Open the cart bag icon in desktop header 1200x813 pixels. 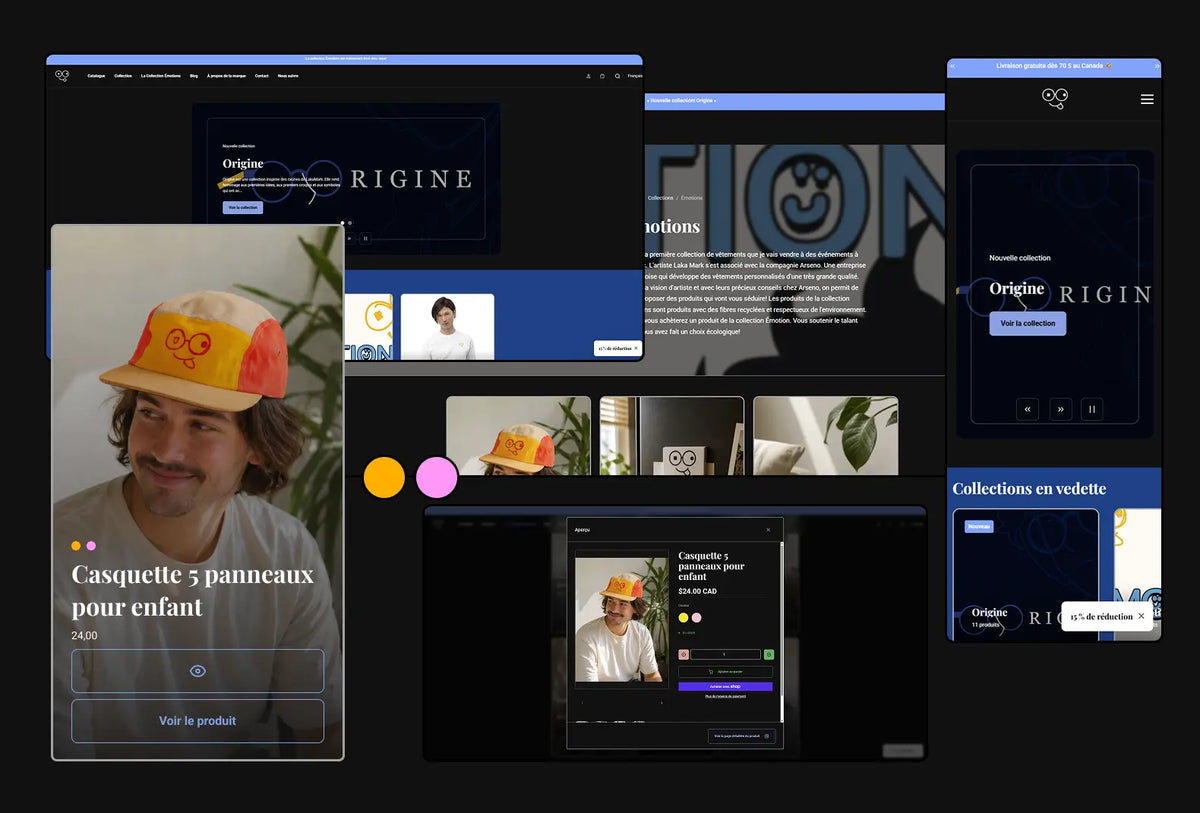(602, 76)
